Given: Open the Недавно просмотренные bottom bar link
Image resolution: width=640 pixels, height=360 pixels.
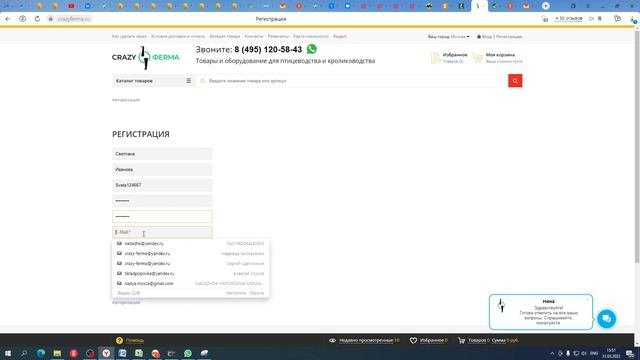Looking at the screenshot, I should tap(366, 340).
